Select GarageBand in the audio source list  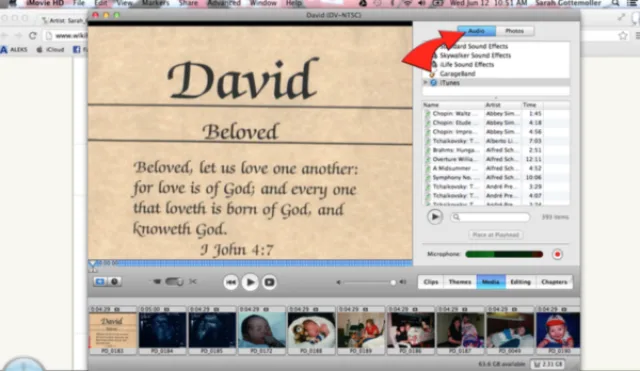[457, 74]
